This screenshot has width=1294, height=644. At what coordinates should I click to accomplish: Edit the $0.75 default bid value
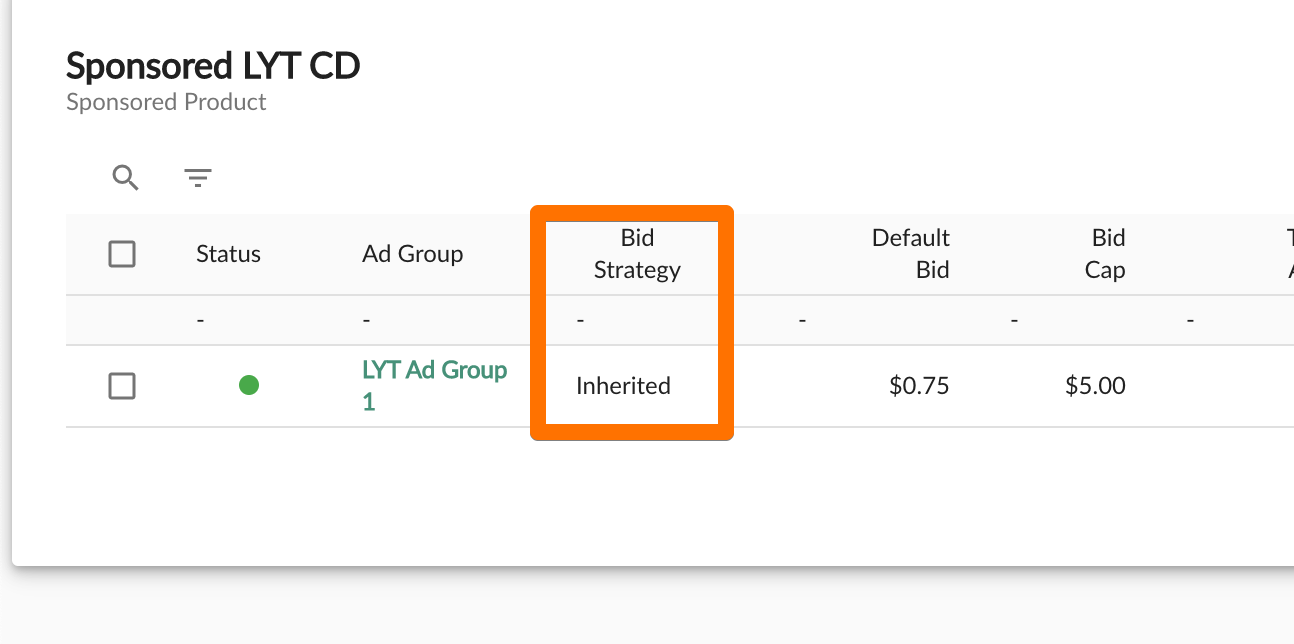click(x=919, y=386)
